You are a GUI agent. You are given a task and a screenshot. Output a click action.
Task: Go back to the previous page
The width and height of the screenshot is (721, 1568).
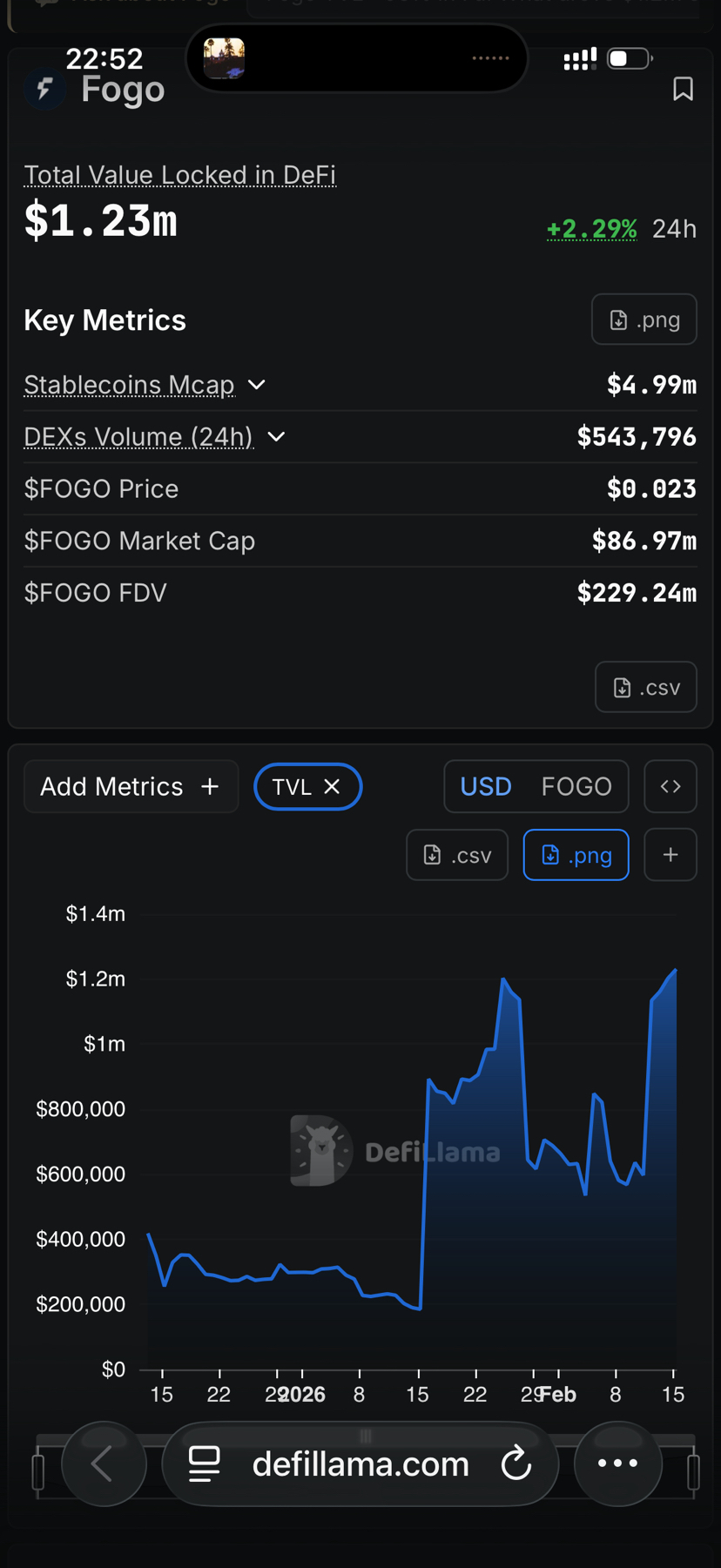103,1464
